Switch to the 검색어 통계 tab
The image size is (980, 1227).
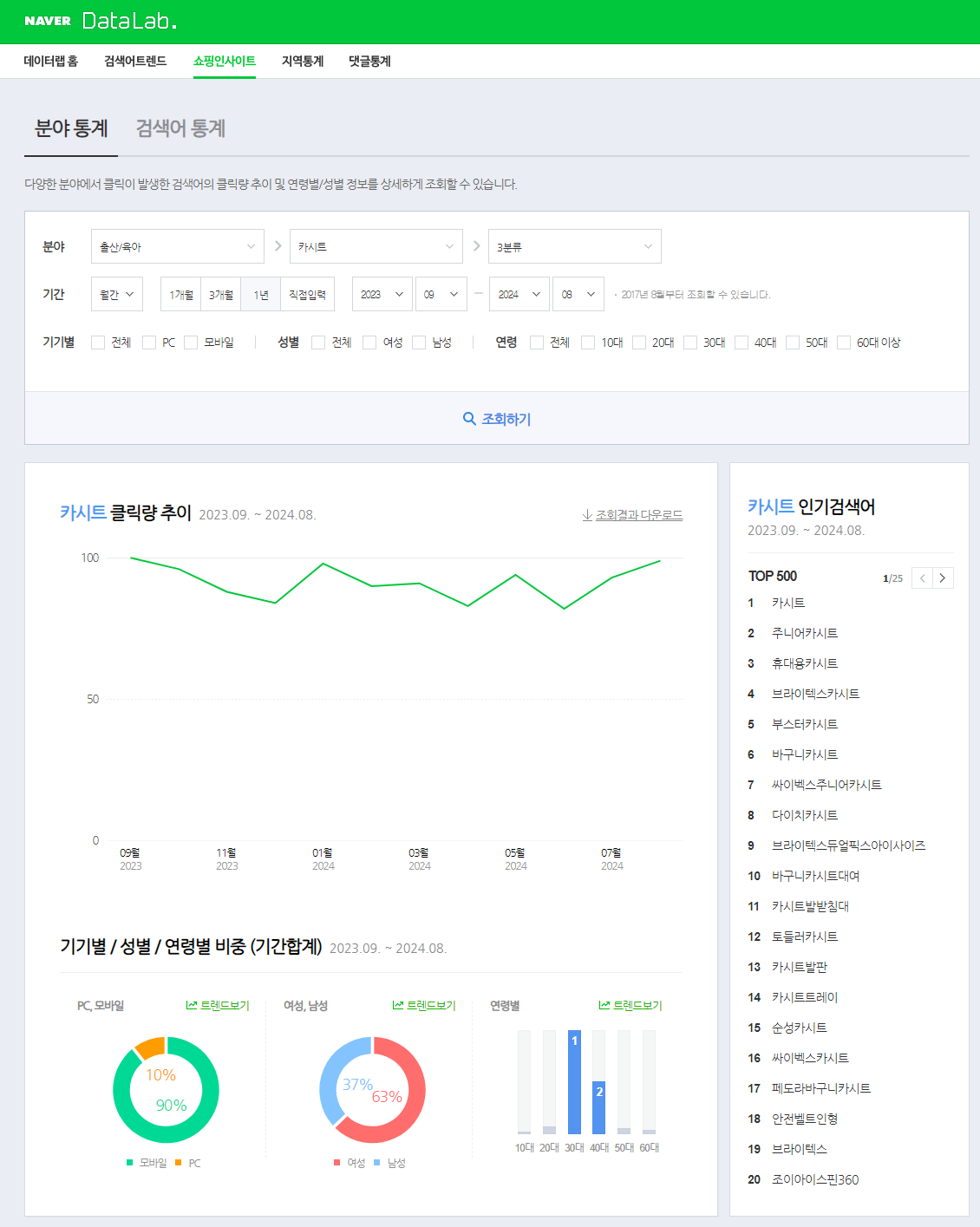pyautogui.click(x=180, y=128)
